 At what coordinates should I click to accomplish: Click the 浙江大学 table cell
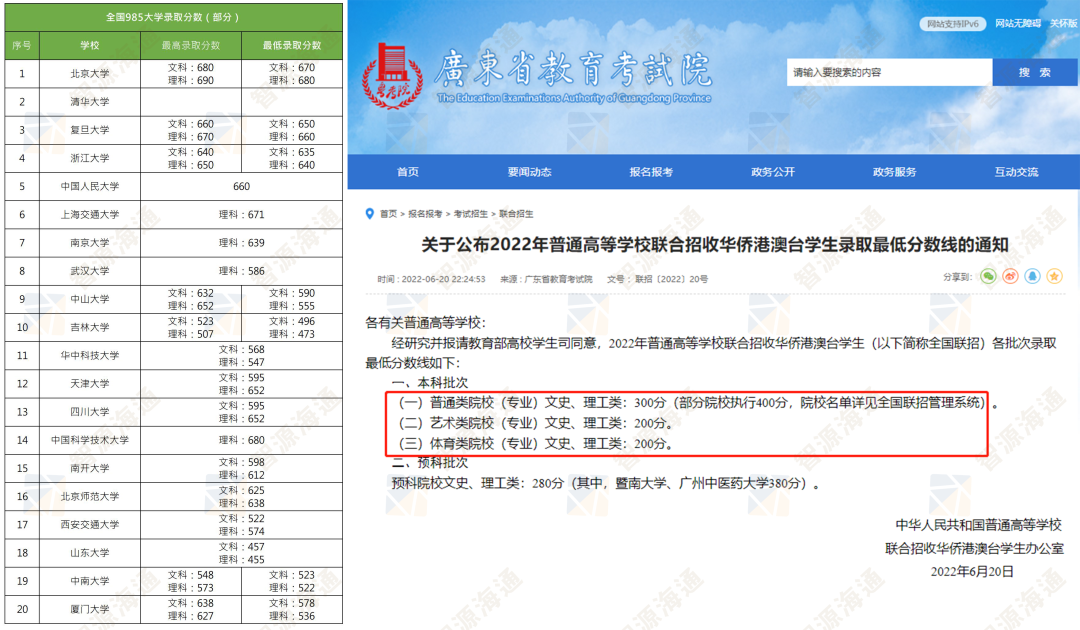pos(90,158)
